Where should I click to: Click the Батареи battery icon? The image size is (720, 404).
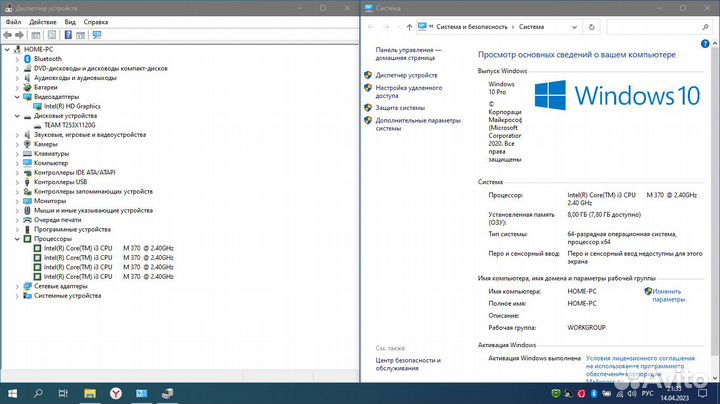pyautogui.click(x=27, y=87)
